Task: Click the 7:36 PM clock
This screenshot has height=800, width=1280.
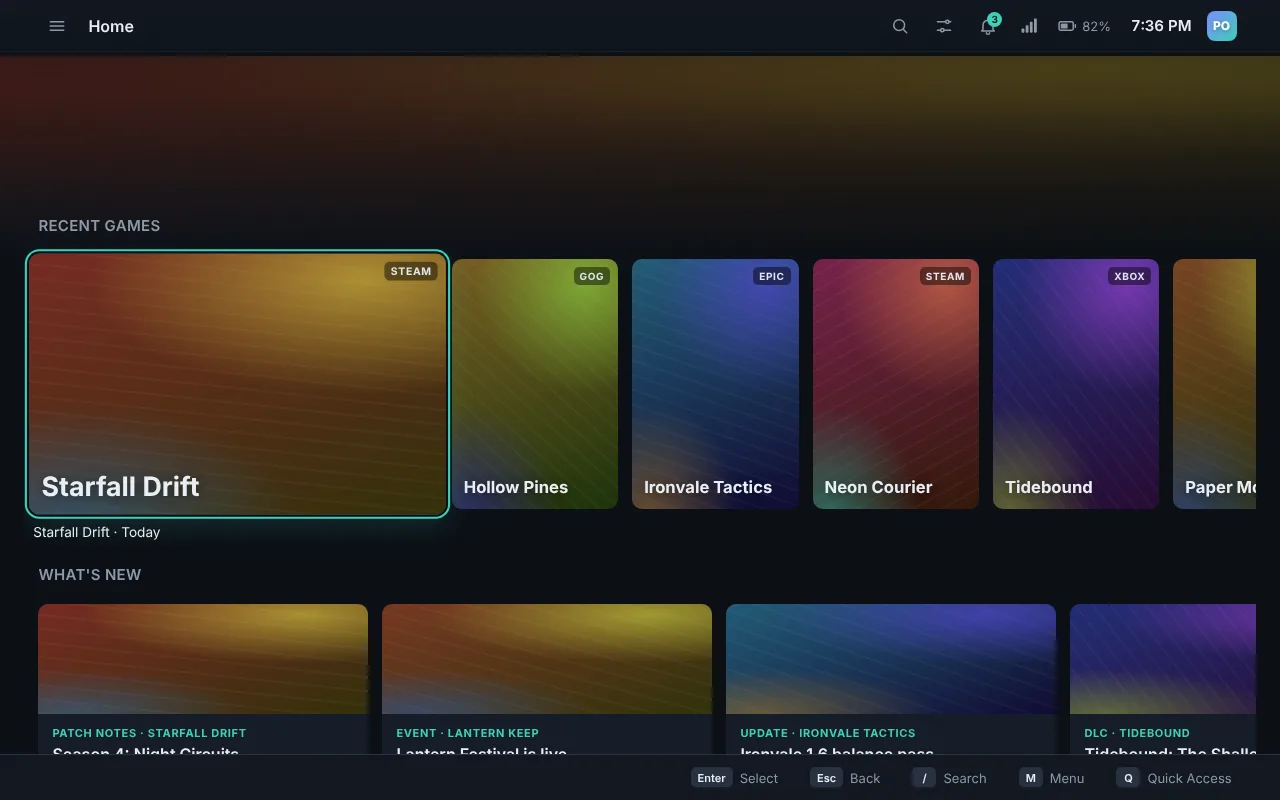Action: pos(1161,26)
